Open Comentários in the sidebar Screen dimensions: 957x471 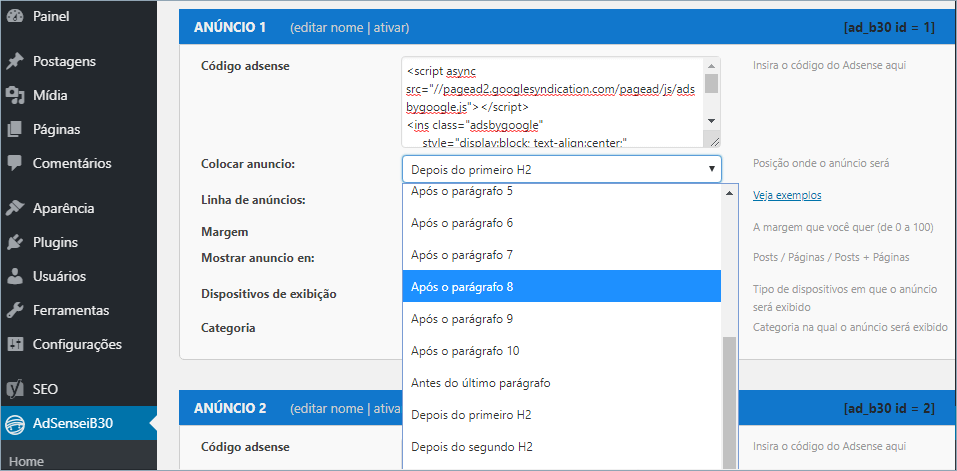72,164
